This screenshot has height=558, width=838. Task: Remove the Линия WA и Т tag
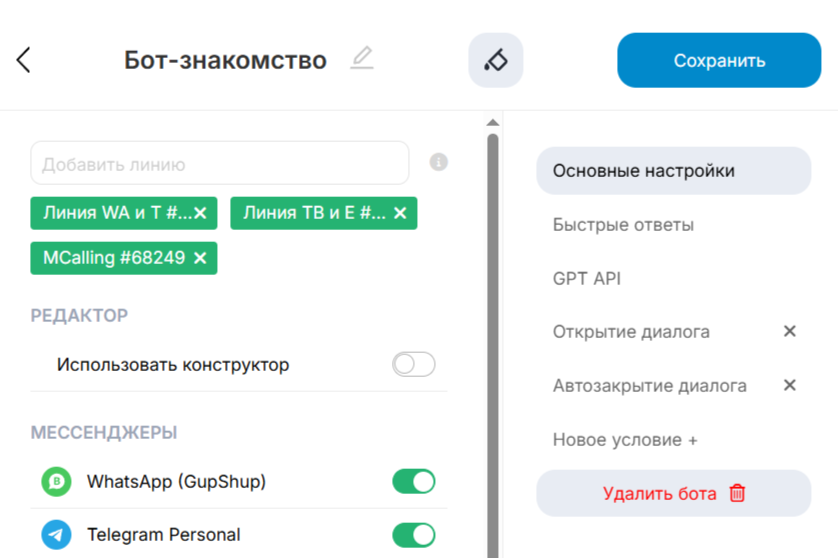click(200, 213)
